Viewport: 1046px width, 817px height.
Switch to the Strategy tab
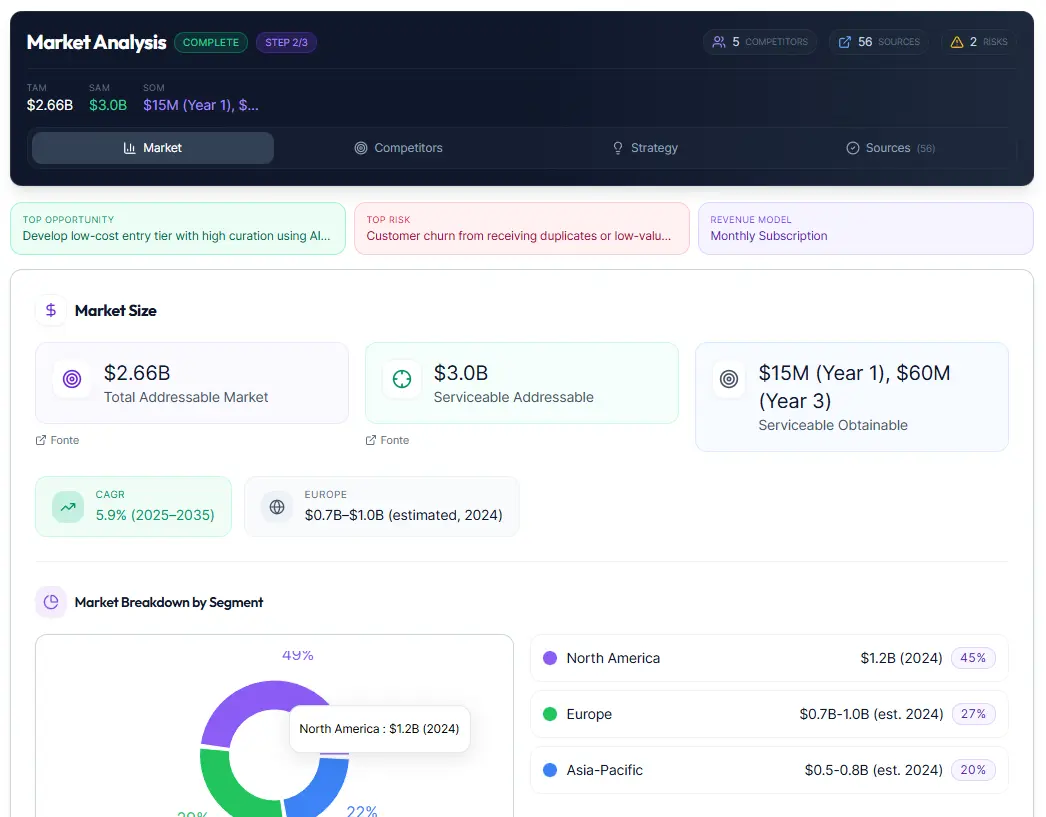[645, 148]
